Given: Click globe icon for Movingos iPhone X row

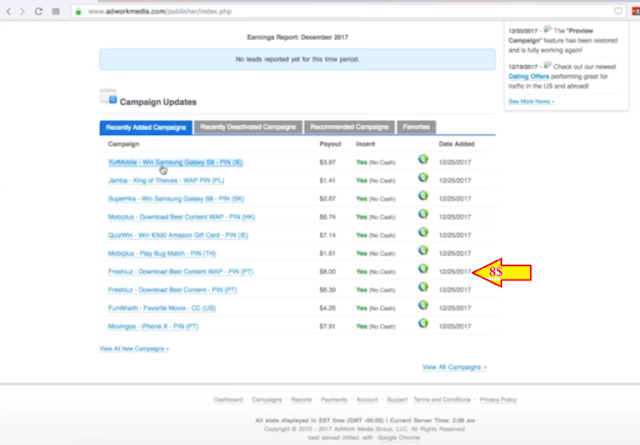Looking at the screenshot, I should [423, 323].
